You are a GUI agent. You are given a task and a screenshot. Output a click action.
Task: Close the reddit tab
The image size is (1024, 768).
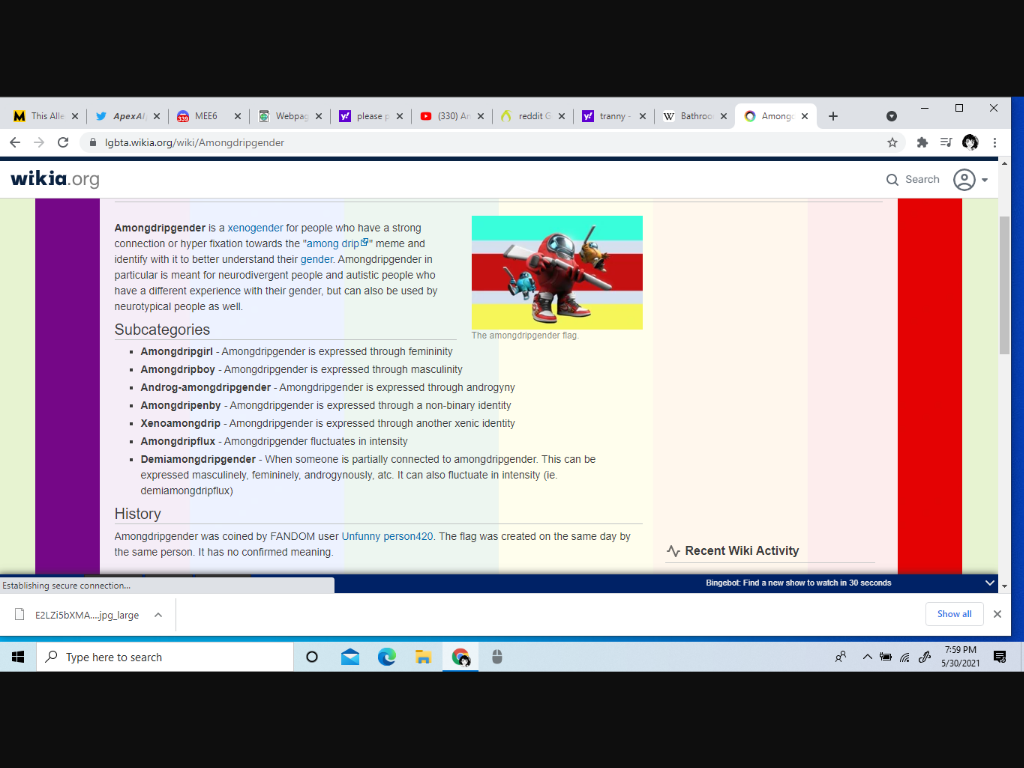(562, 116)
